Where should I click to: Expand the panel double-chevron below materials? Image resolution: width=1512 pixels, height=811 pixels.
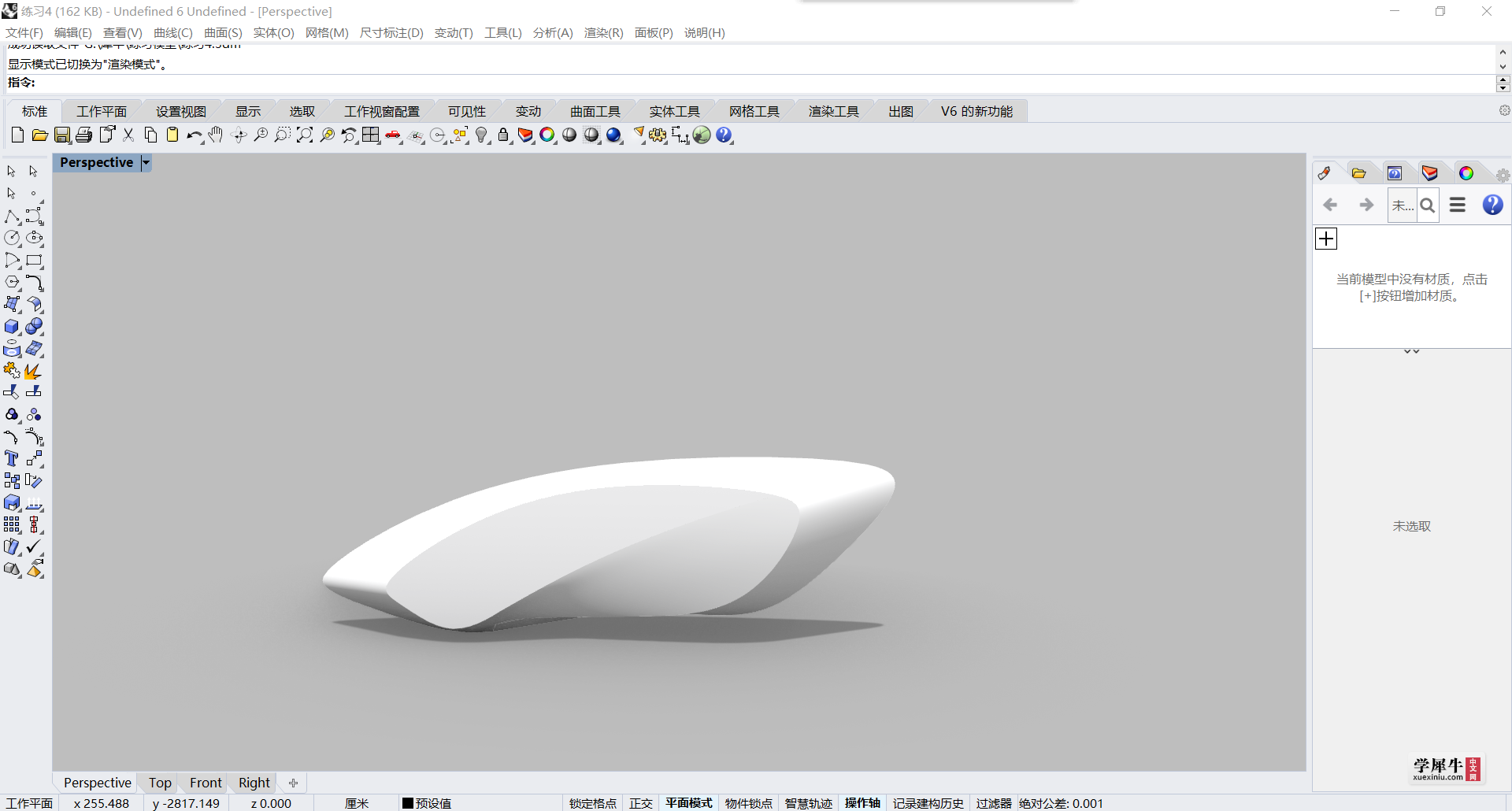click(1411, 352)
